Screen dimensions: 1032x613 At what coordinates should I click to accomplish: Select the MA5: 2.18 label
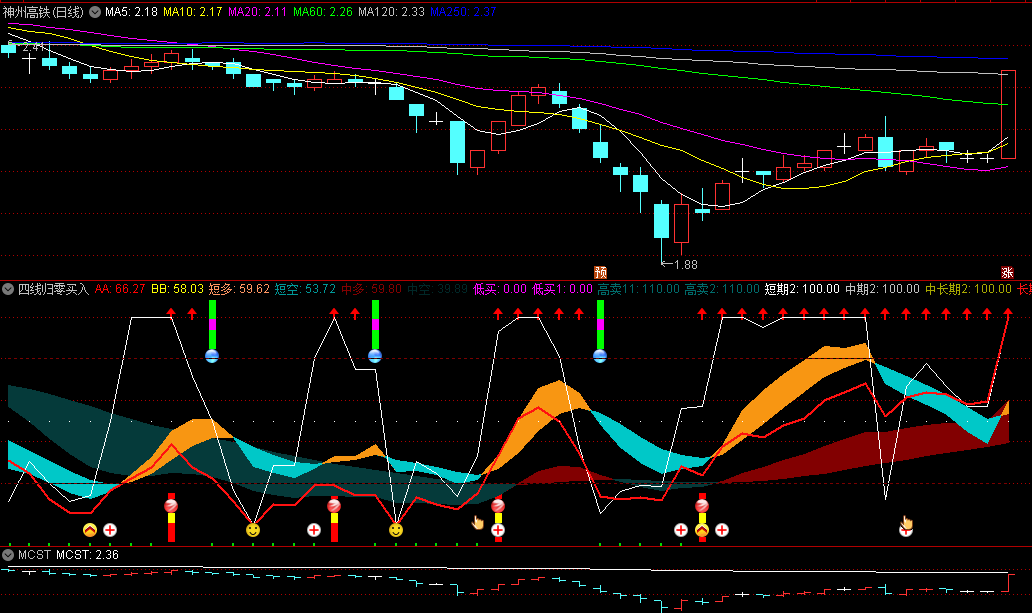[x=131, y=12]
